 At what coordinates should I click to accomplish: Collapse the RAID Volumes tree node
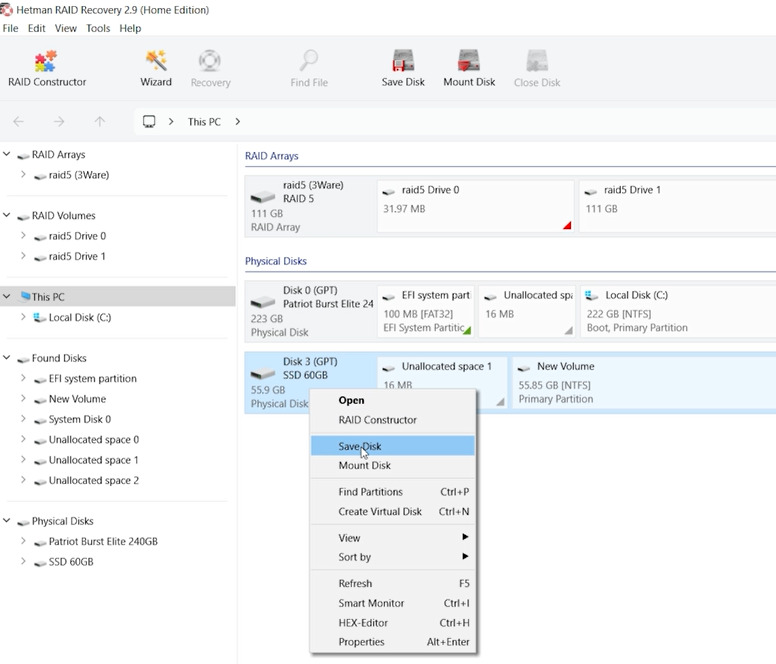[x=7, y=215]
